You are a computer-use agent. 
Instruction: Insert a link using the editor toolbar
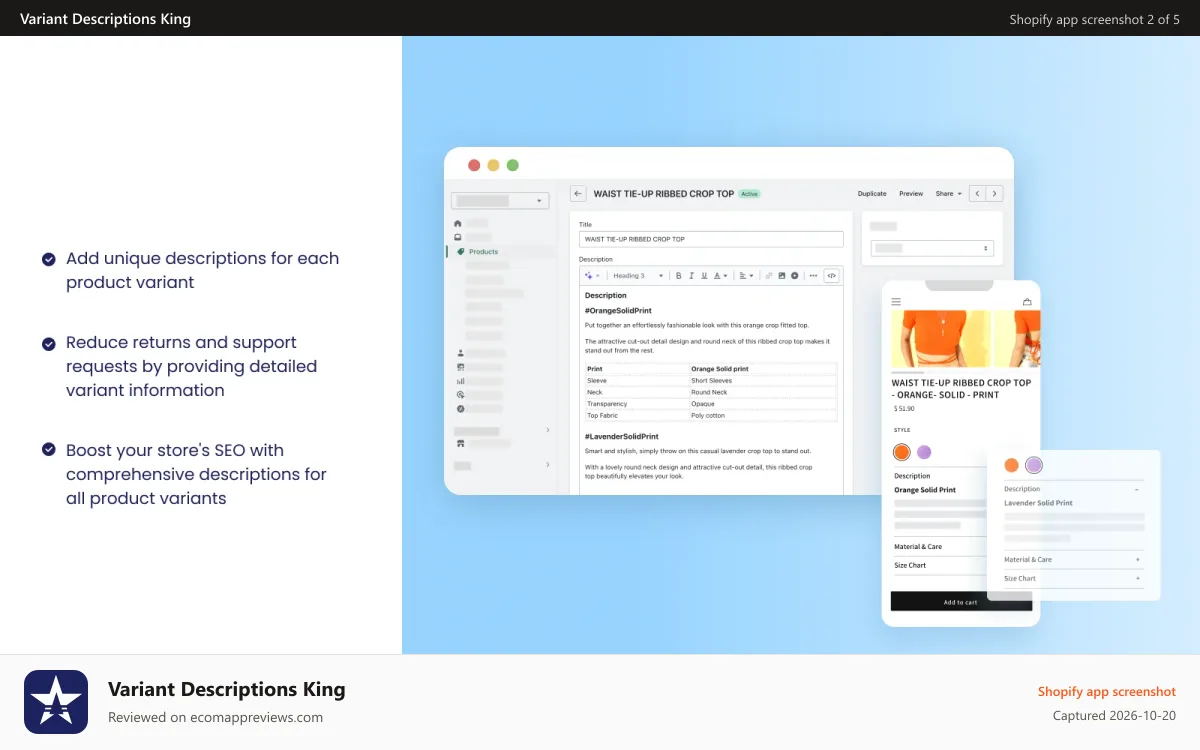(769, 276)
